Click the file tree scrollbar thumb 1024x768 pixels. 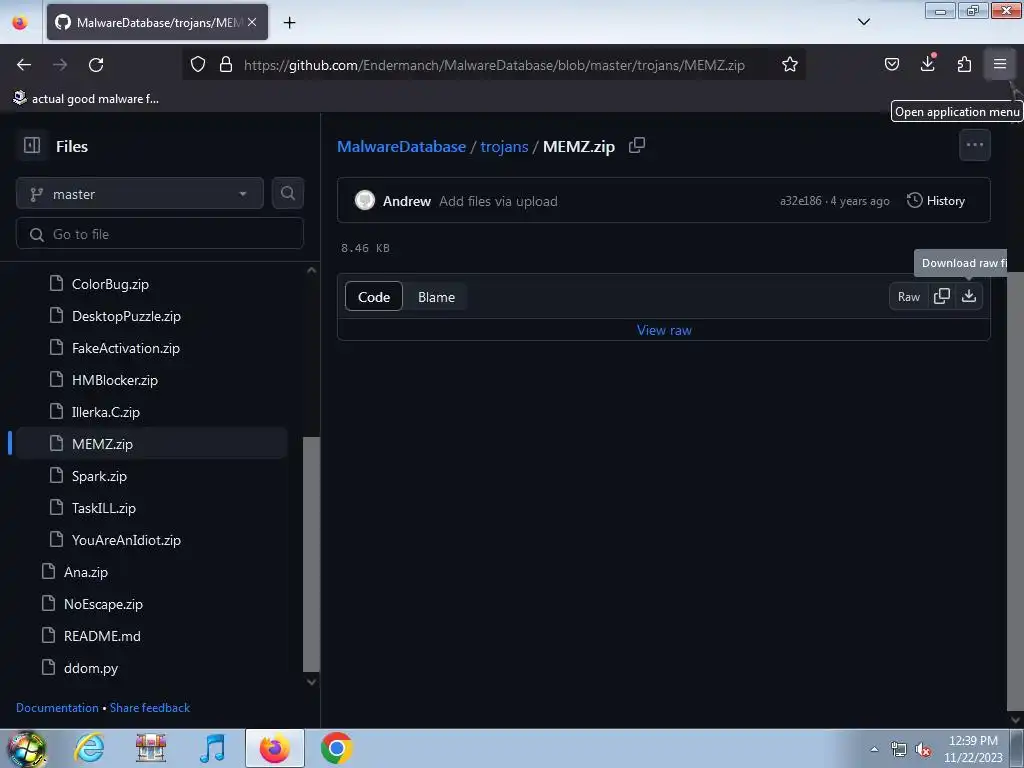tap(312, 554)
